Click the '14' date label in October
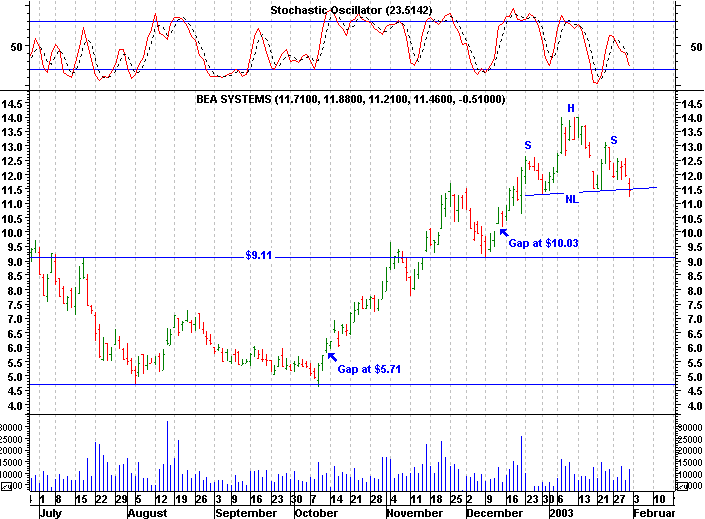Image resolution: width=705 pixels, height=519 pixels. pyautogui.click(x=336, y=499)
